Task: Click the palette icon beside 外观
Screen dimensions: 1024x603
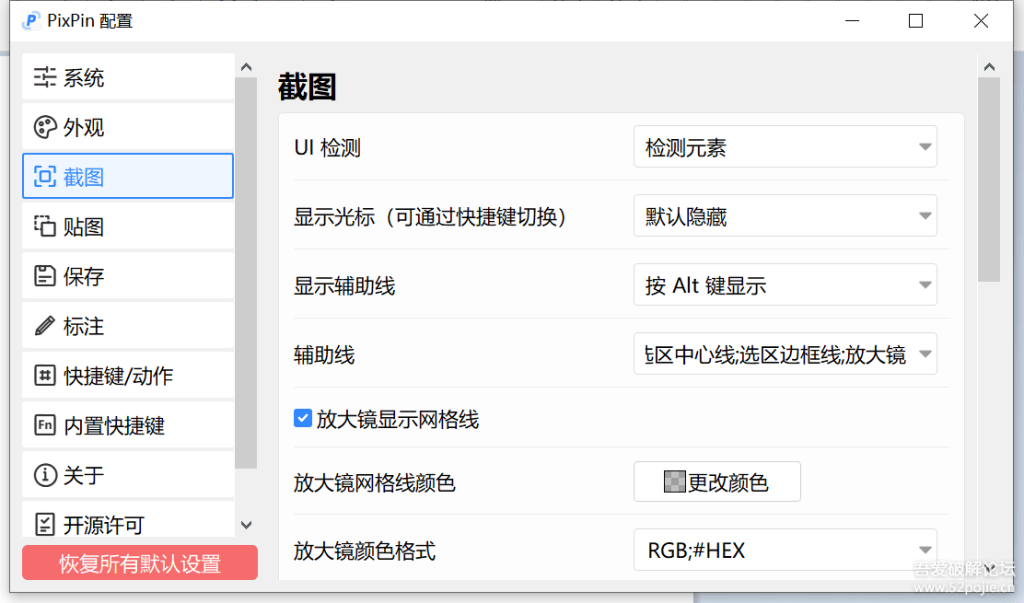Action: (45, 128)
